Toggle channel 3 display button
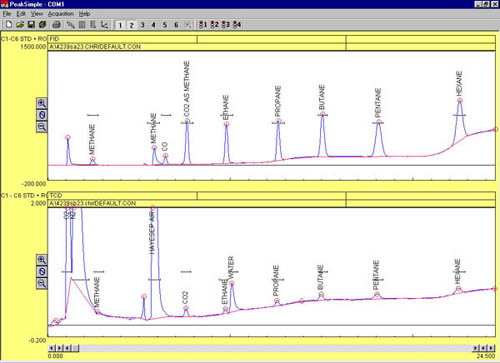This screenshot has height=363, width=500. tap(142, 25)
